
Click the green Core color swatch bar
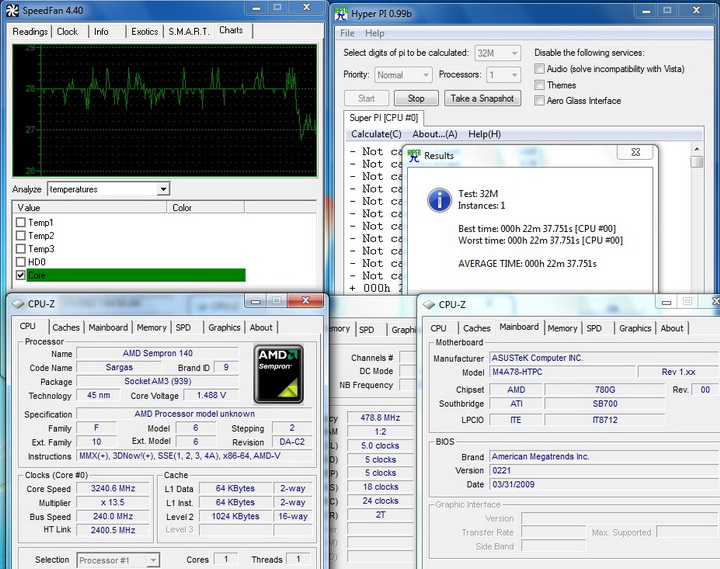(136, 275)
